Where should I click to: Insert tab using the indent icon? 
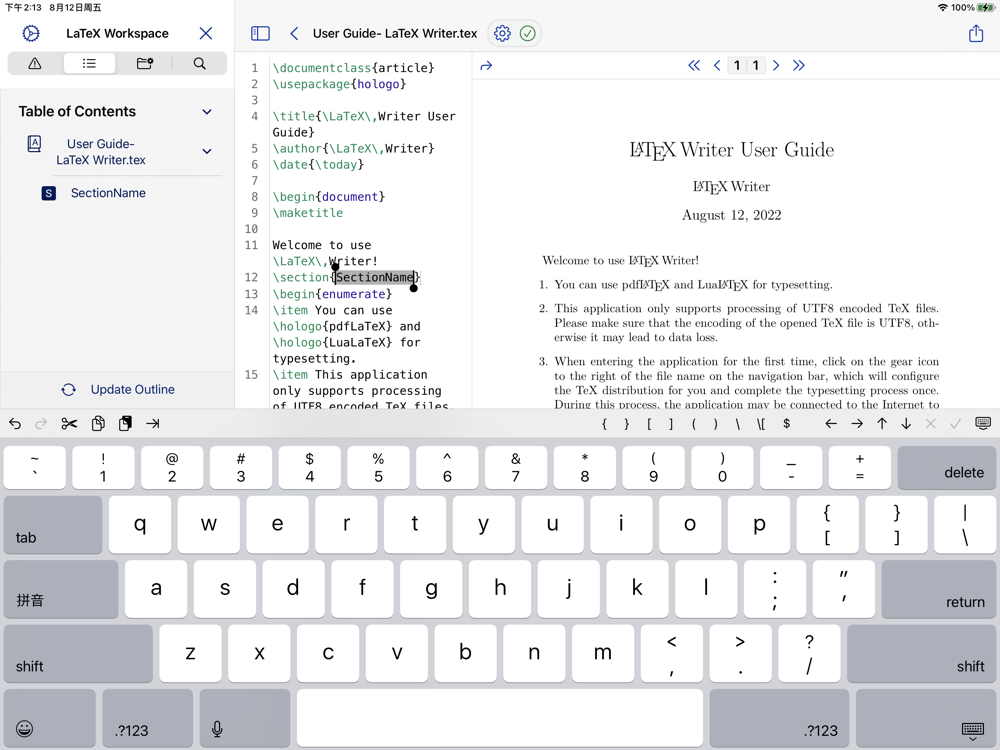[x=153, y=424]
